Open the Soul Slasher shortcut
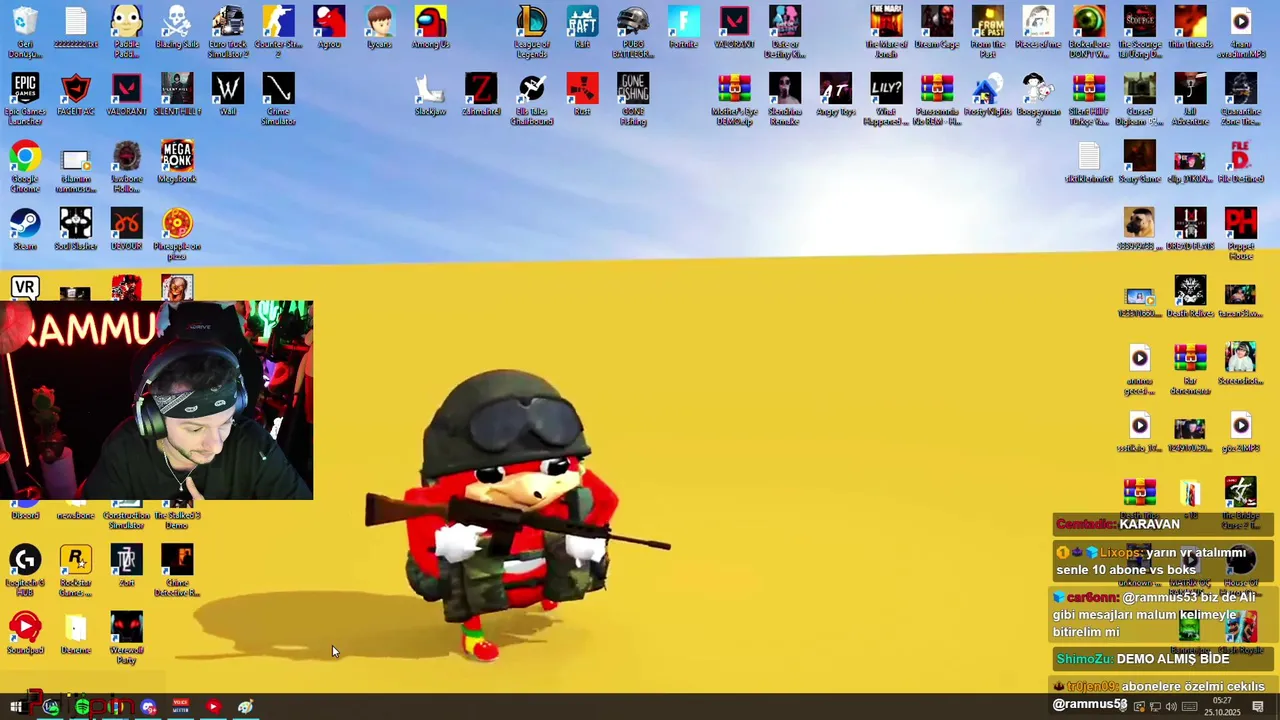This screenshot has width=1280, height=720. coord(76,229)
